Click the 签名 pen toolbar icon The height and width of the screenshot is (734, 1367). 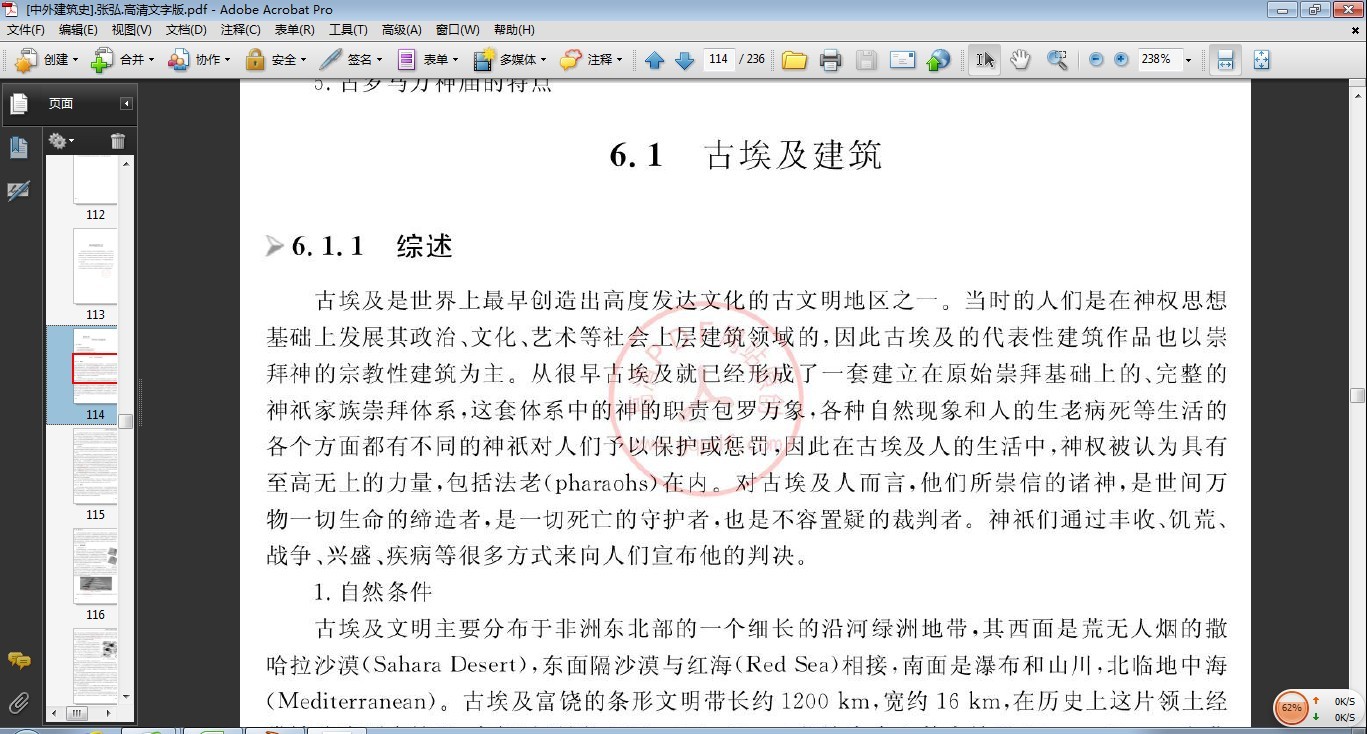tap(332, 60)
